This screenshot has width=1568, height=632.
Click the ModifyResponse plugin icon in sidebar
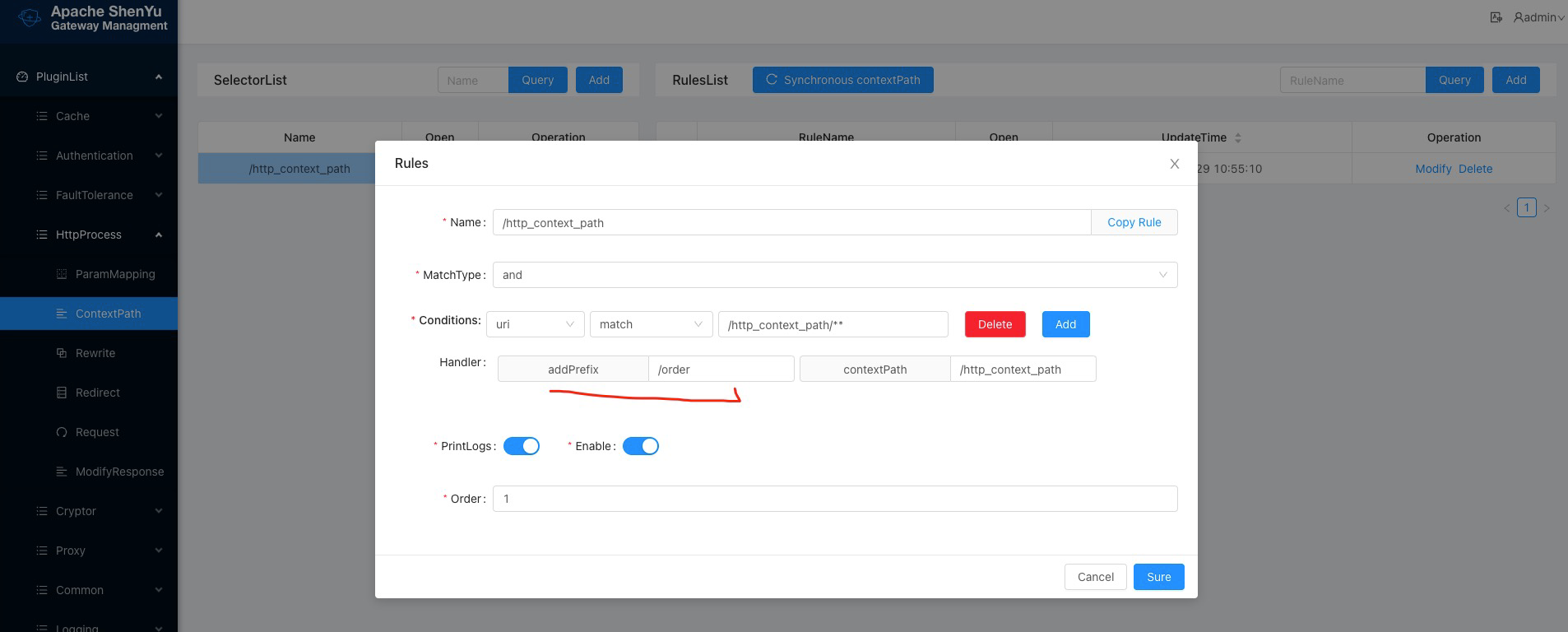tap(62, 472)
